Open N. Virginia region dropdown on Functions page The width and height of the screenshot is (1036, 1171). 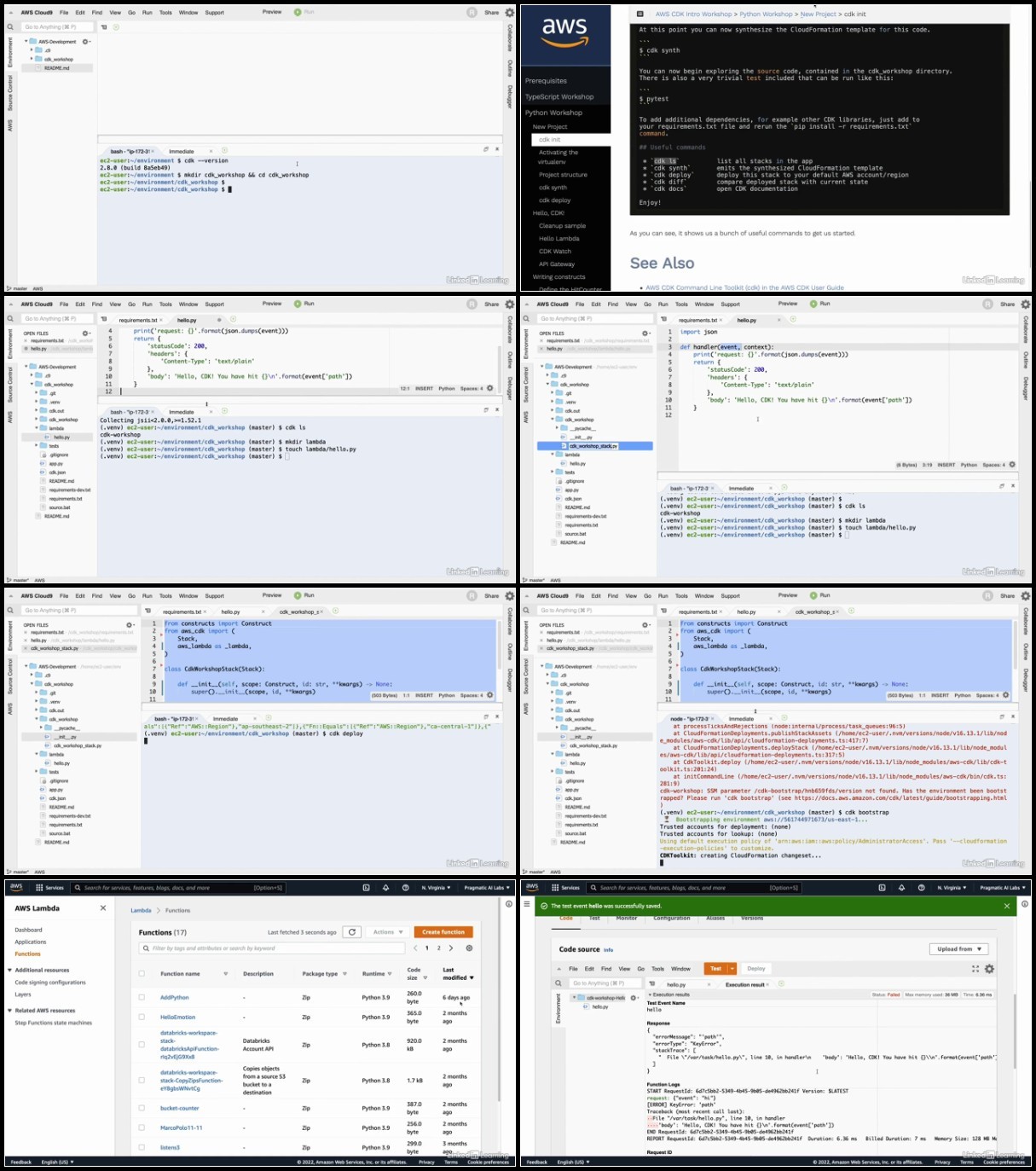tap(436, 888)
